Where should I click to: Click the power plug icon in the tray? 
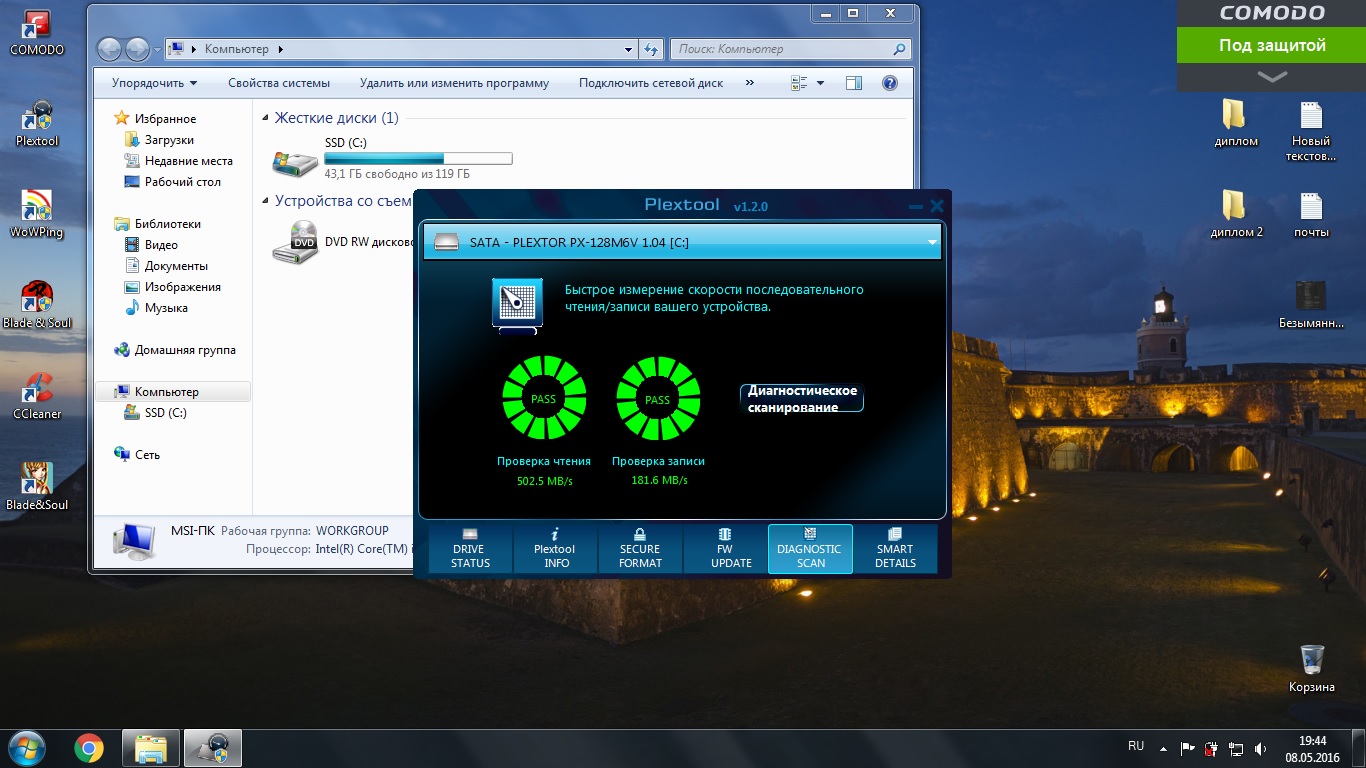click(x=1212, y=748)
